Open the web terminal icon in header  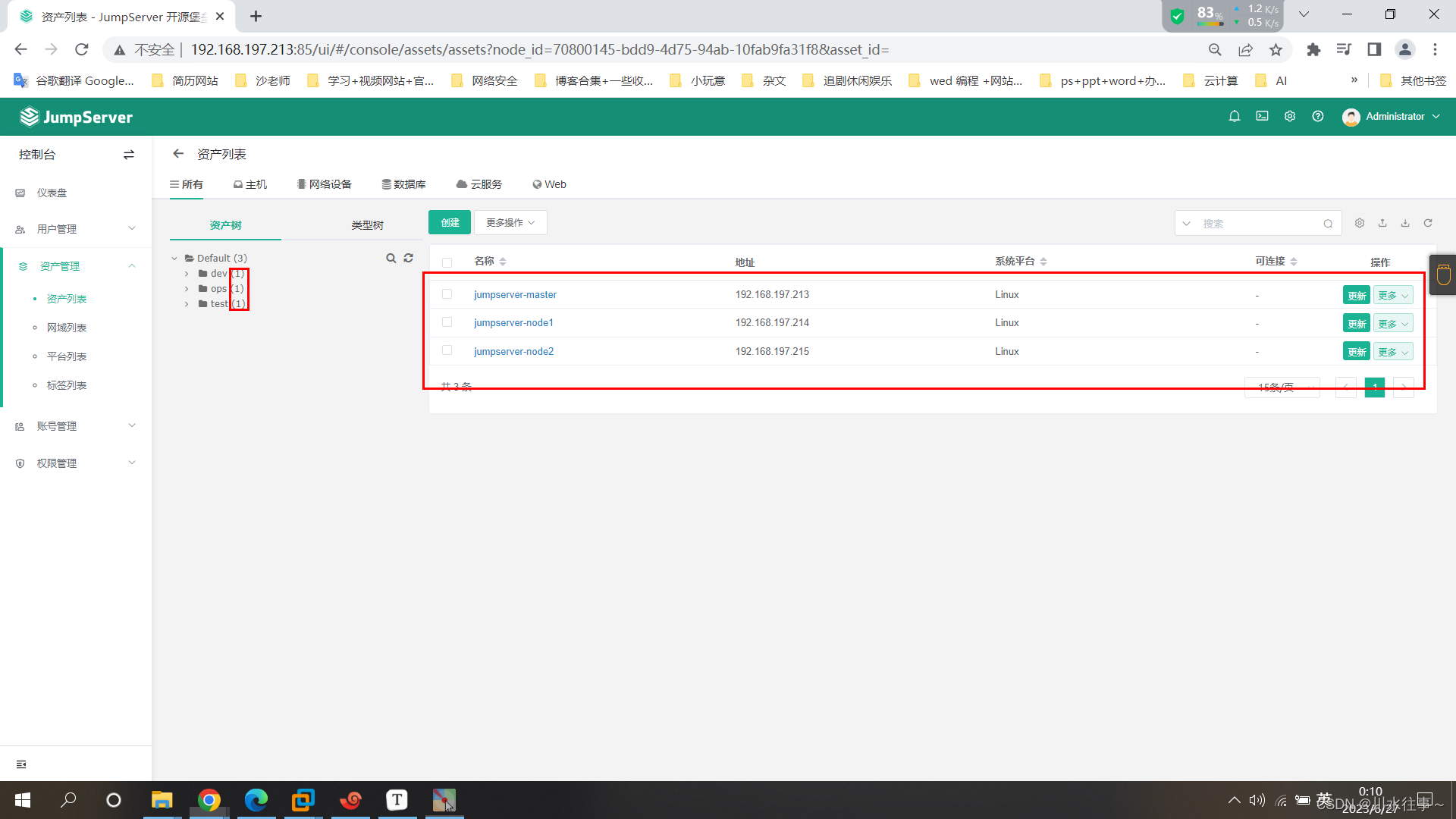(x=1262, y=116)
